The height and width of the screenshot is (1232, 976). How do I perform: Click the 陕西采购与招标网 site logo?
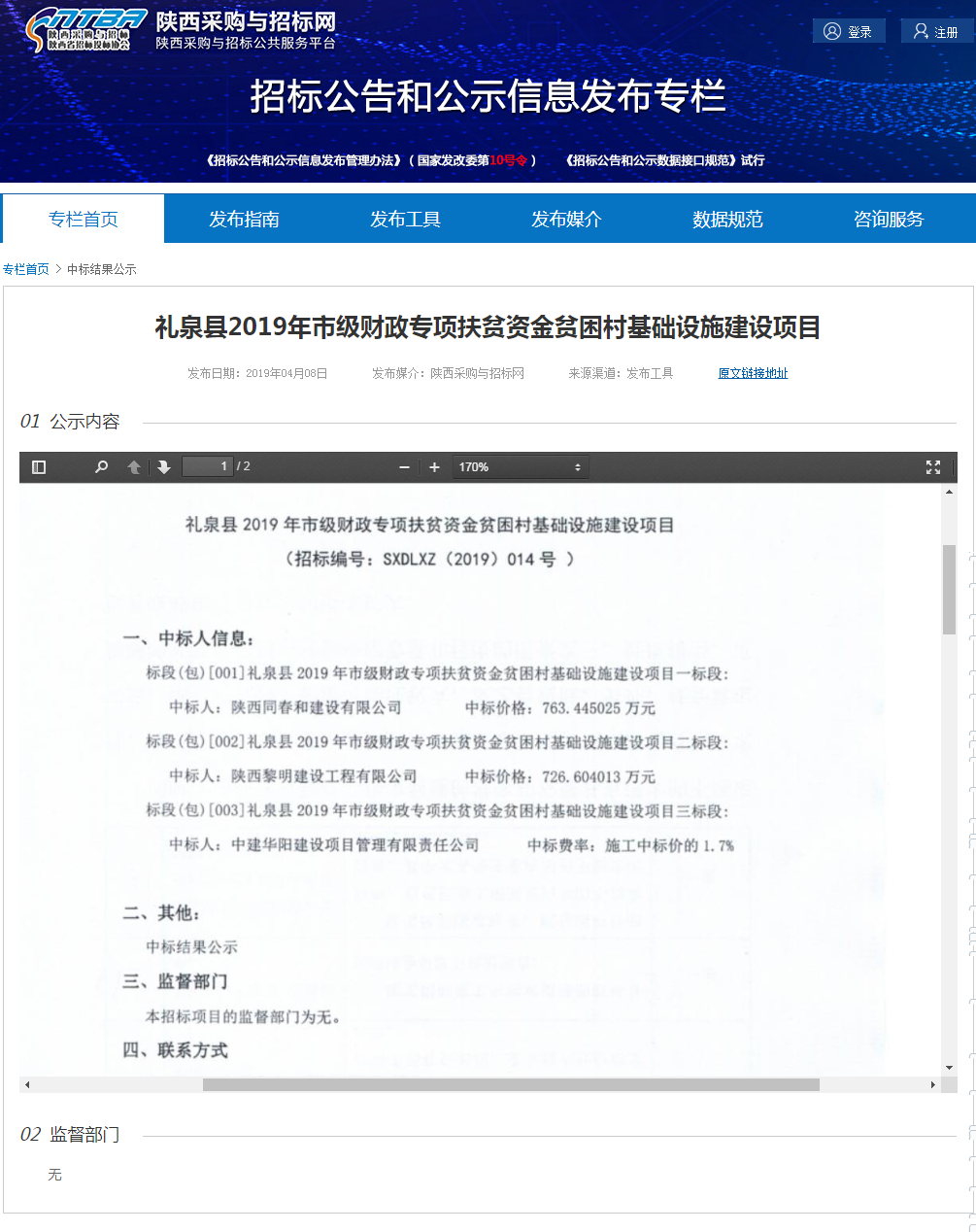click(x=181, y=30)
